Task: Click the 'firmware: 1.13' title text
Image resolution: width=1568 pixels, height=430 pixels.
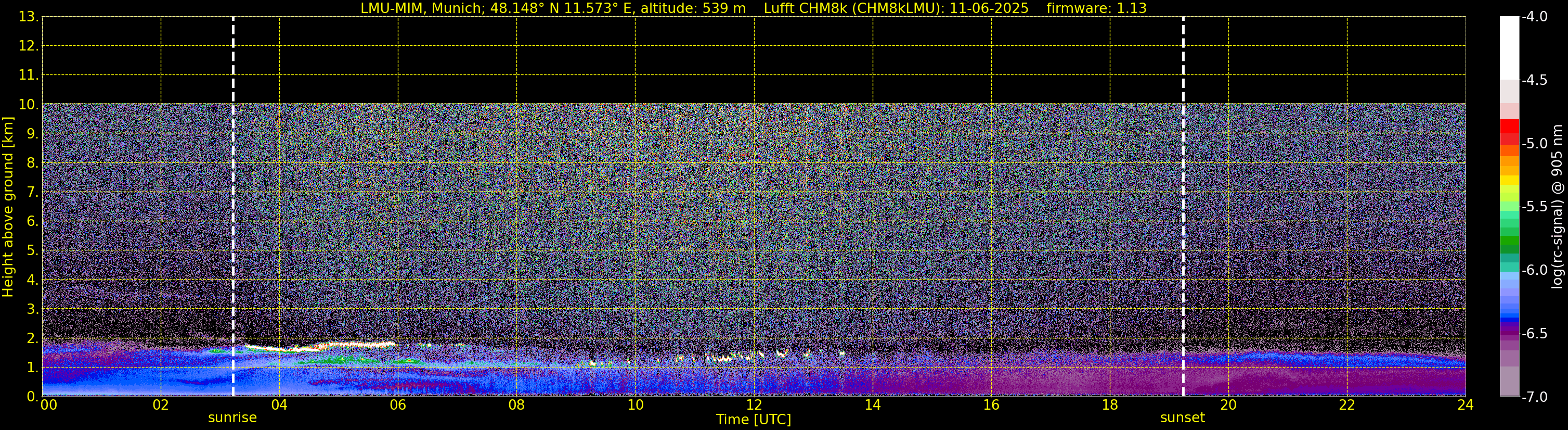Action: pos(1096,8)
